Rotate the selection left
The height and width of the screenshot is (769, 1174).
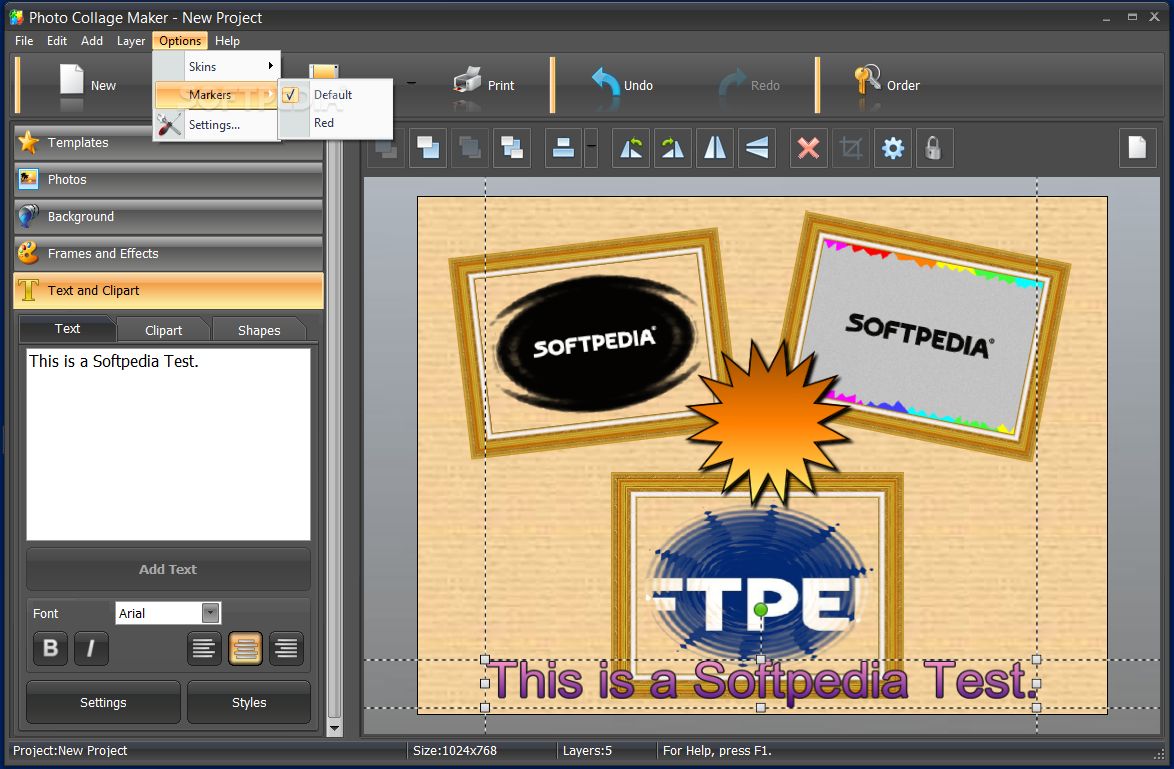click(x=630, y=148)
